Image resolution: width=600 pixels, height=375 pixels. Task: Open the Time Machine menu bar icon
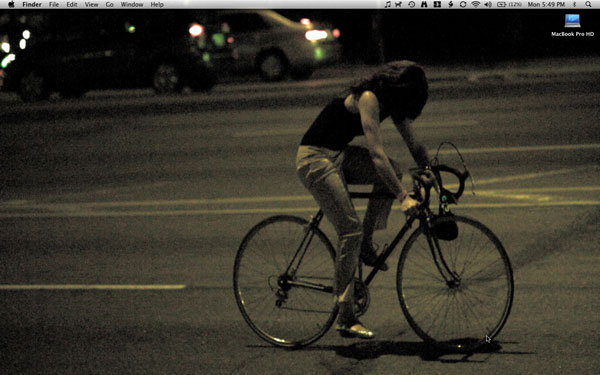click(x=411, y=4)
